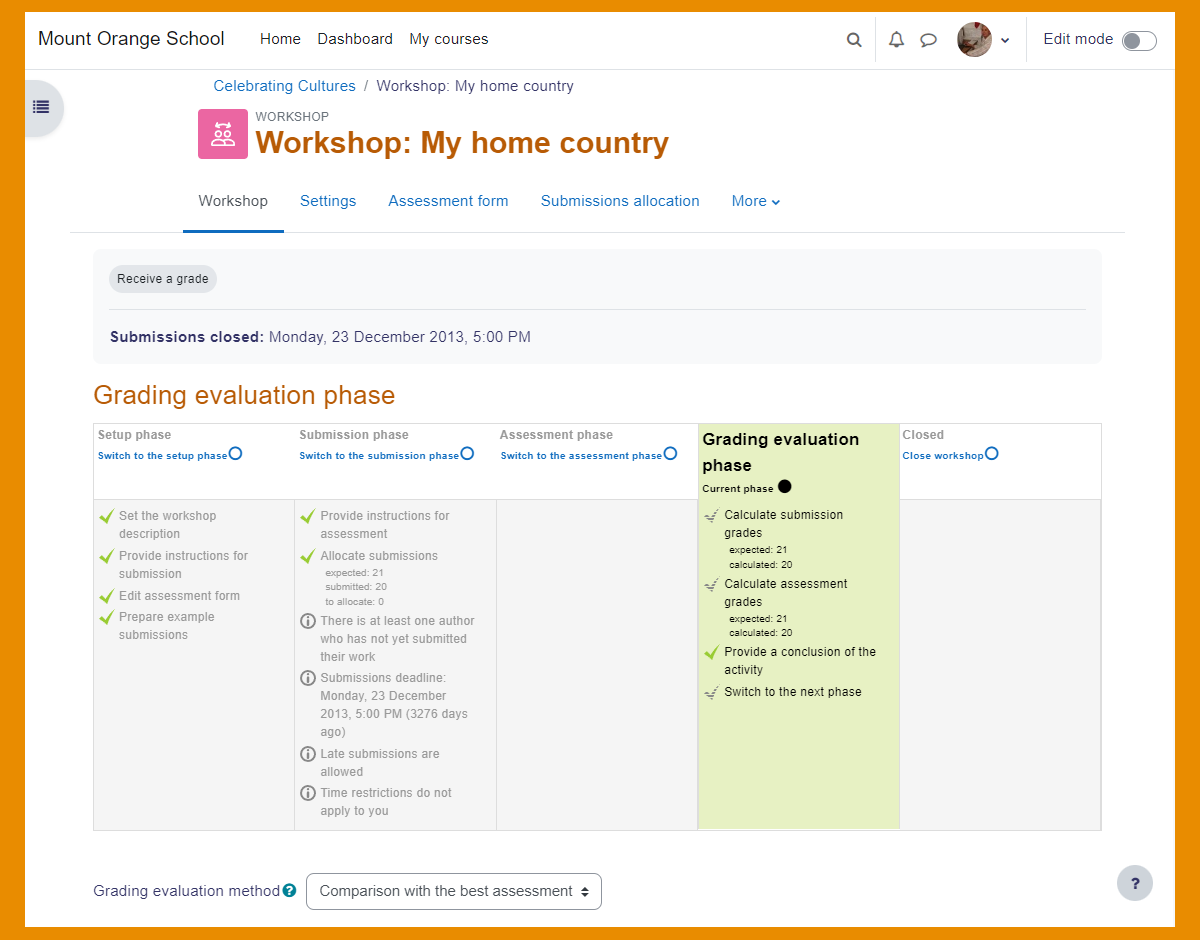Click Switch to the submission phase link

tap(379, 456)
